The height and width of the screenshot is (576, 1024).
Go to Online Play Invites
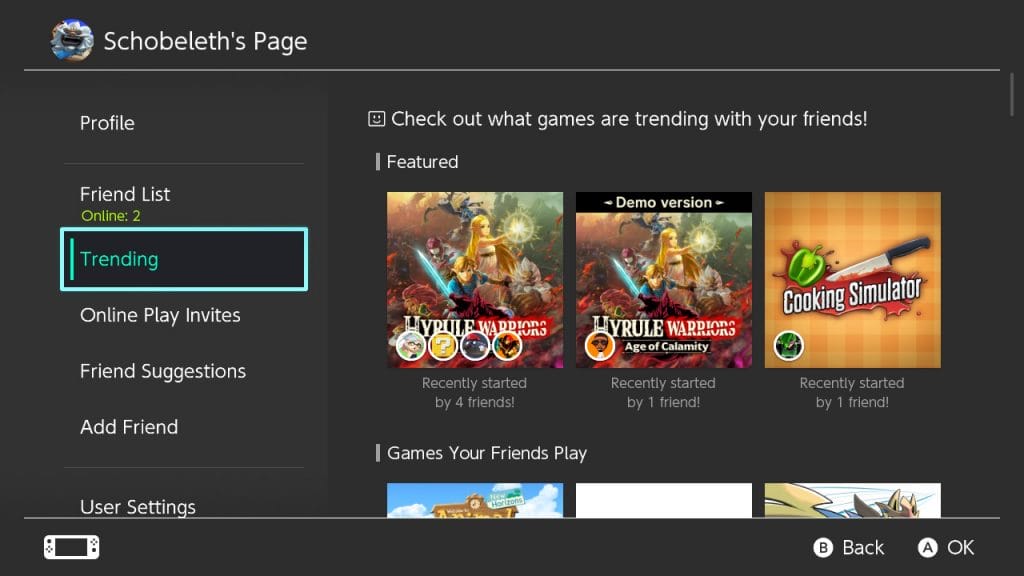point(160,315)
